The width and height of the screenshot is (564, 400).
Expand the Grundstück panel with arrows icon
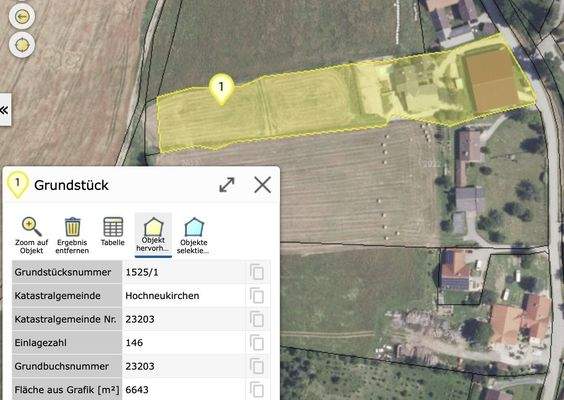click(227, 185)
